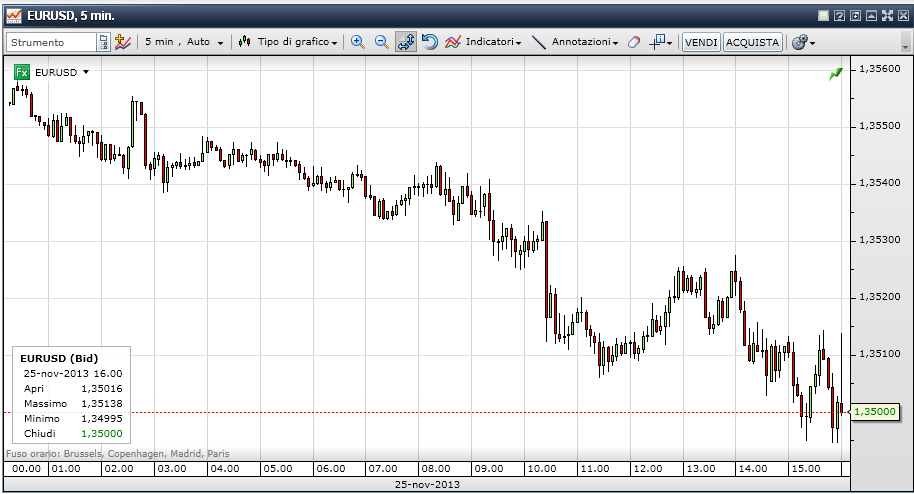Screen dimensions: 914x494
Task: Open the chart settings gear dropdown
Action: (x=802, y=42)
